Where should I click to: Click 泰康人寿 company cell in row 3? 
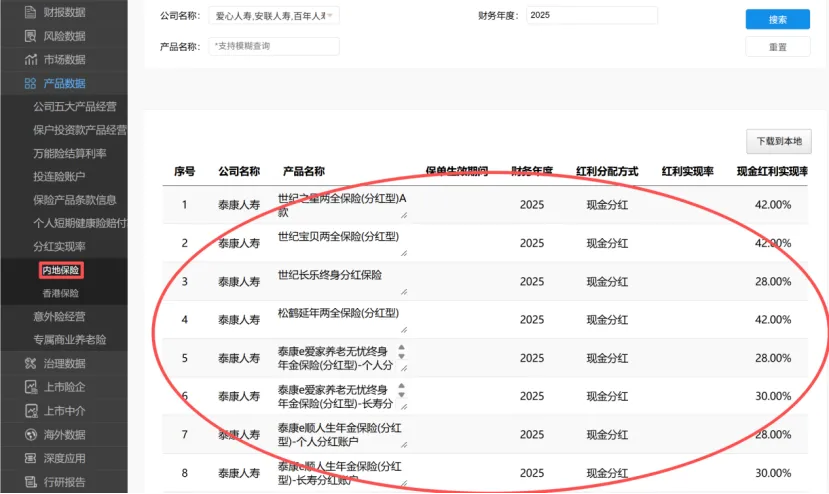click(x=239, y=281)
